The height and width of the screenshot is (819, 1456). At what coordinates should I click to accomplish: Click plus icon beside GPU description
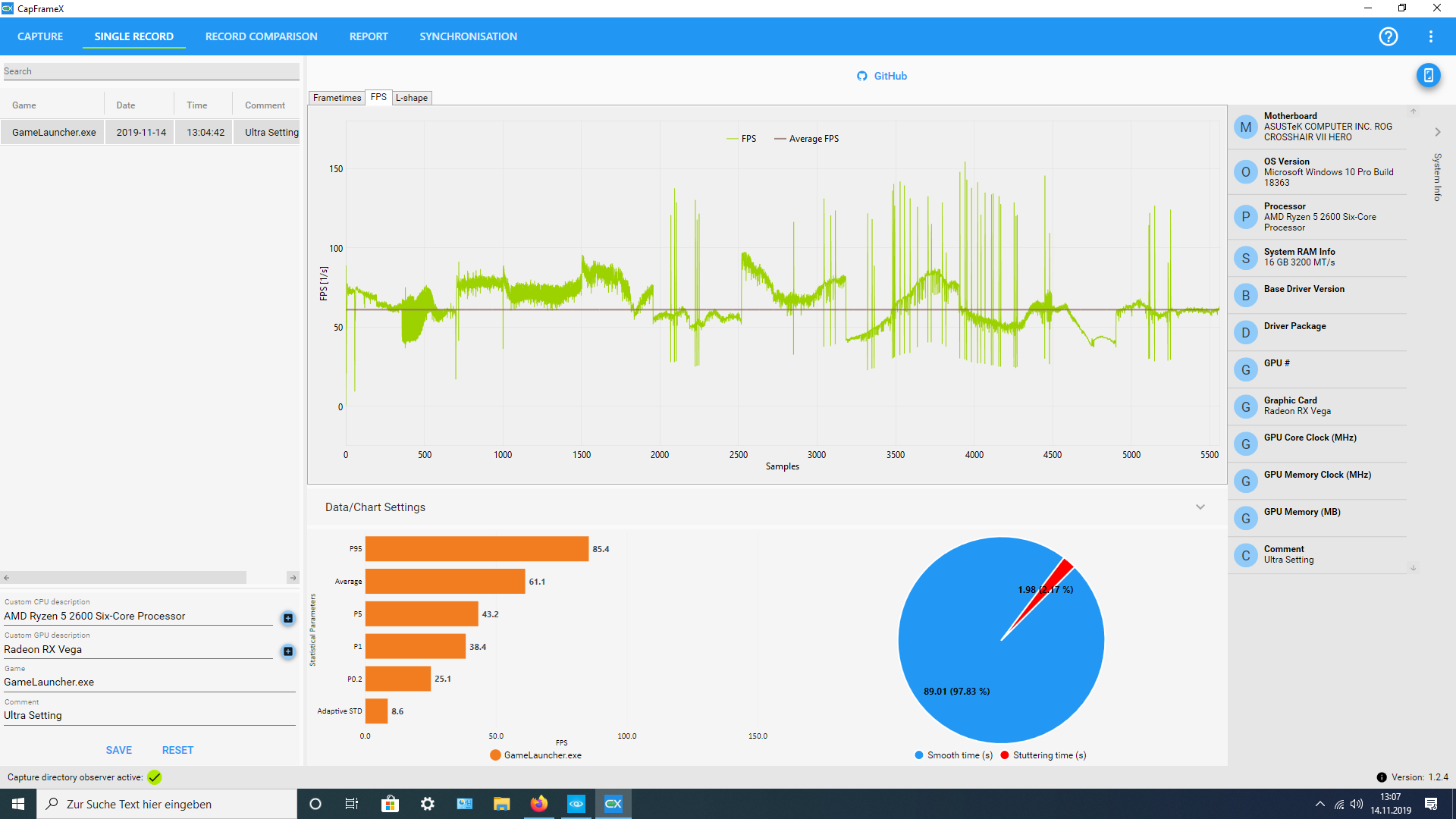(x=288, y=651)
